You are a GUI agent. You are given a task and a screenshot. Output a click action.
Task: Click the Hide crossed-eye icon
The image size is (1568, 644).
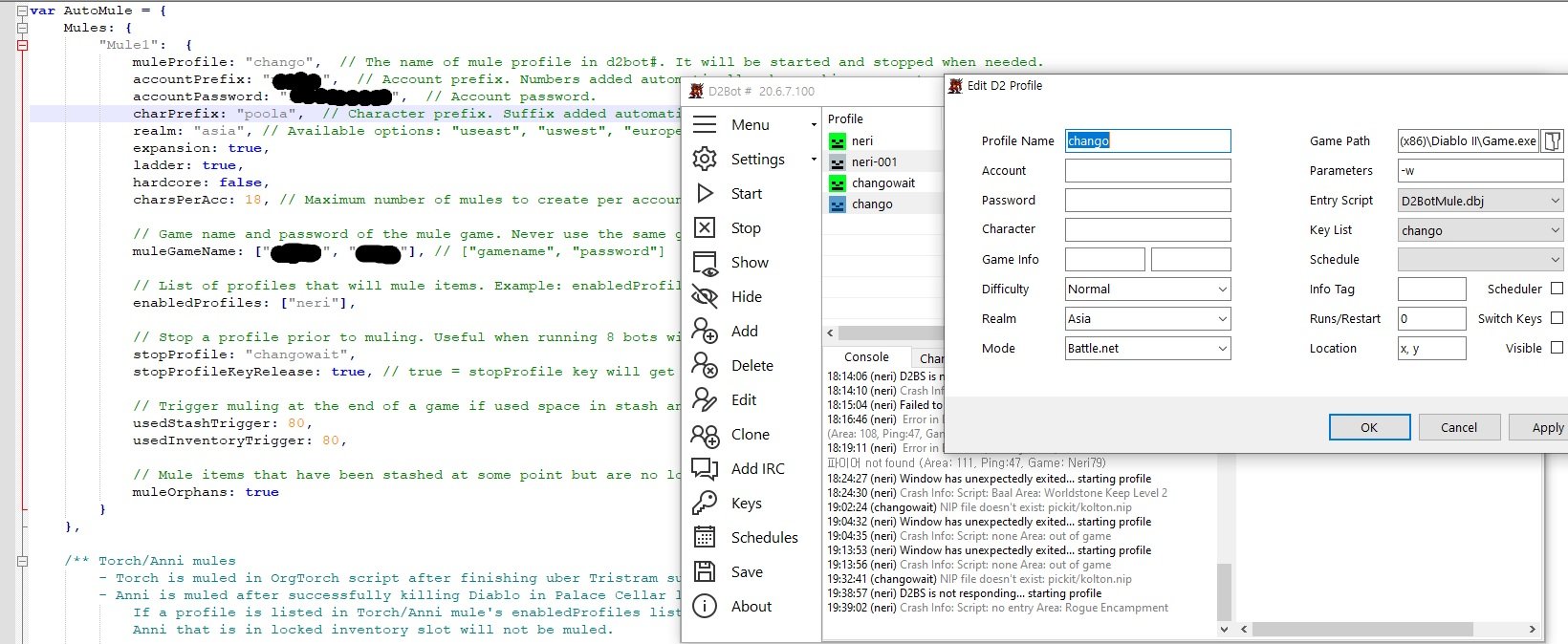pyautogui.click(x=705, y=297)
